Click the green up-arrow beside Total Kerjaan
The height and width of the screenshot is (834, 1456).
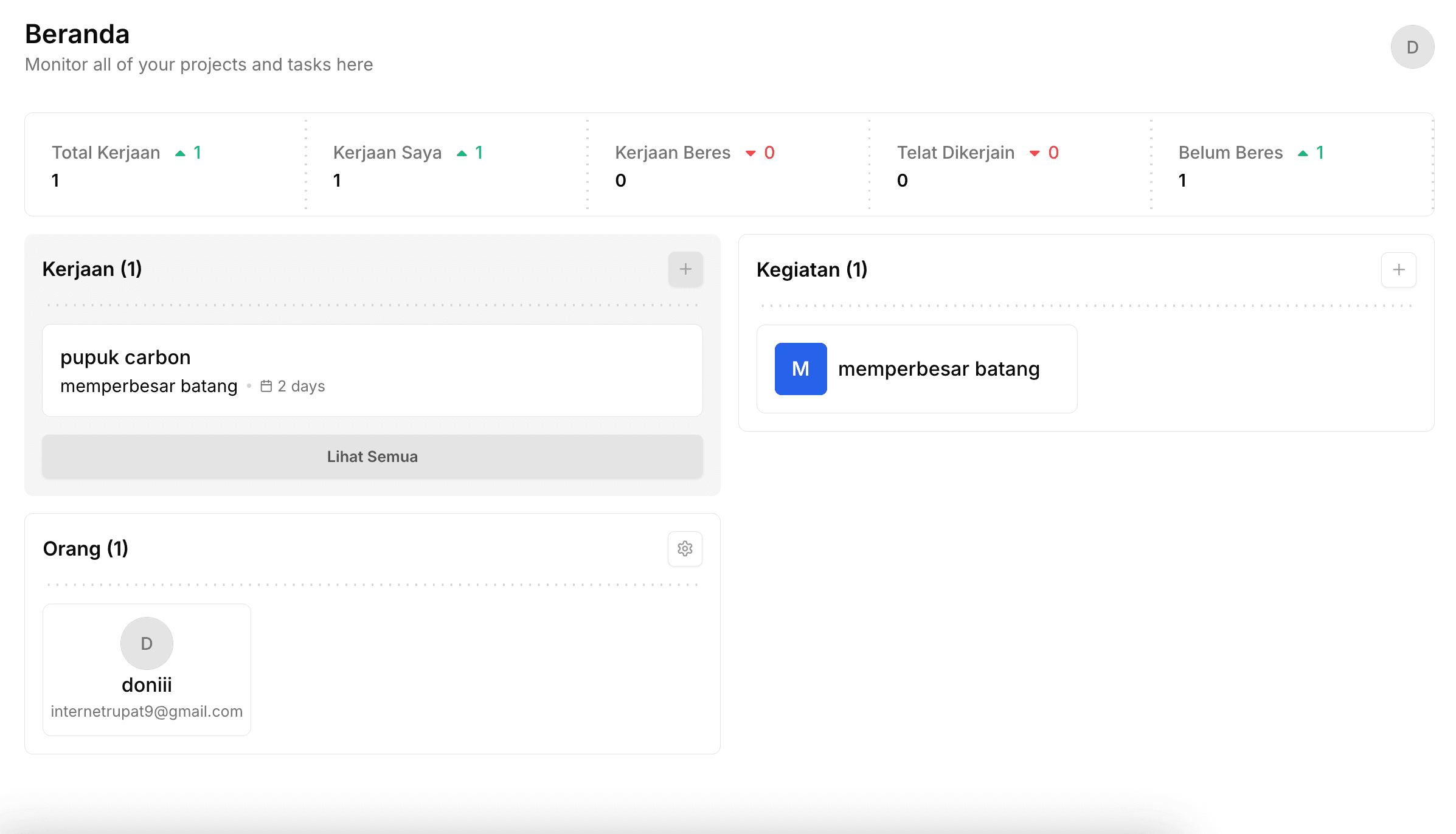pos(179,153)
